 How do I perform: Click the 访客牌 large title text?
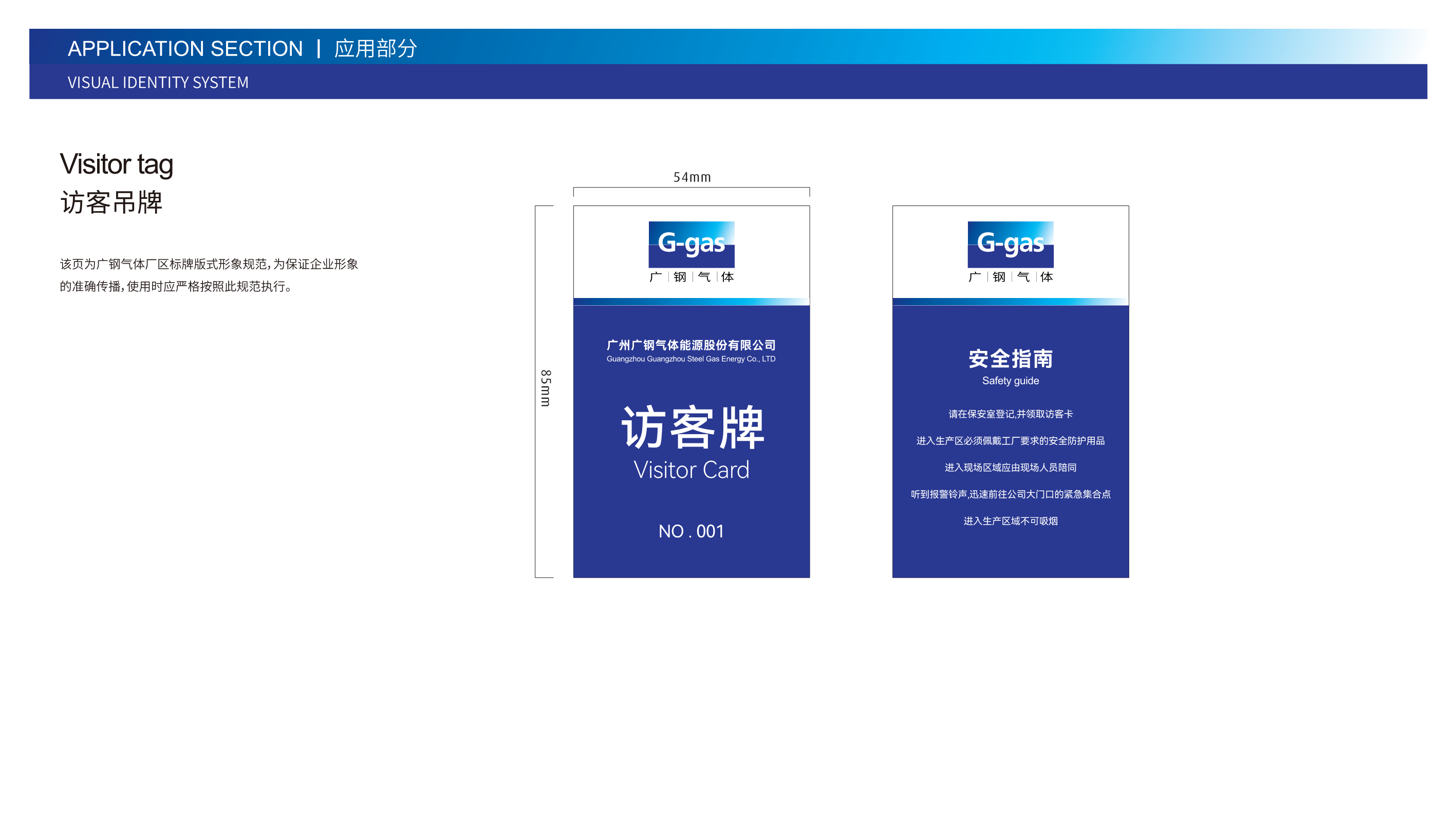(692, 427)
